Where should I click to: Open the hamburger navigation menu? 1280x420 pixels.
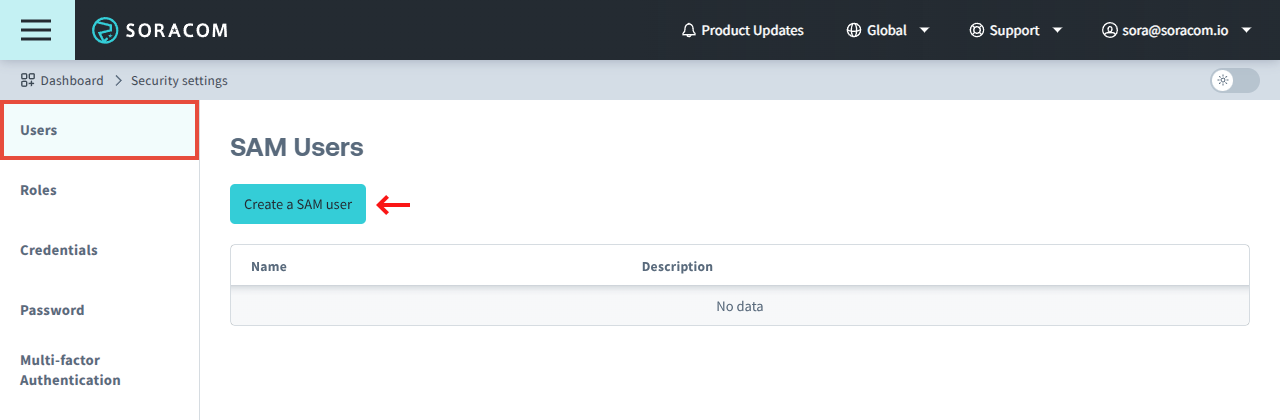pos(36,30)
